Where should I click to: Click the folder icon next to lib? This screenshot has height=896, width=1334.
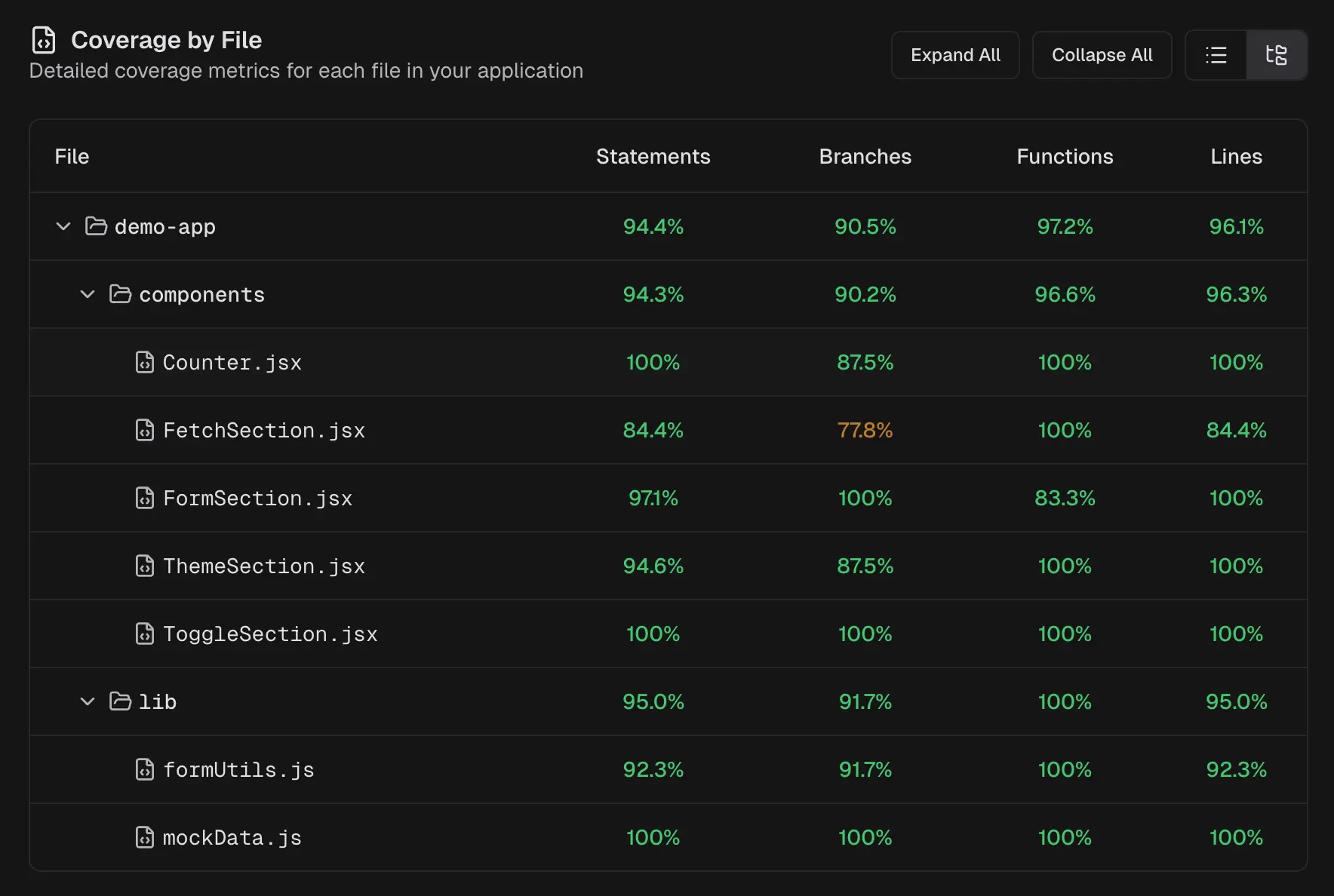coord(120,701)
